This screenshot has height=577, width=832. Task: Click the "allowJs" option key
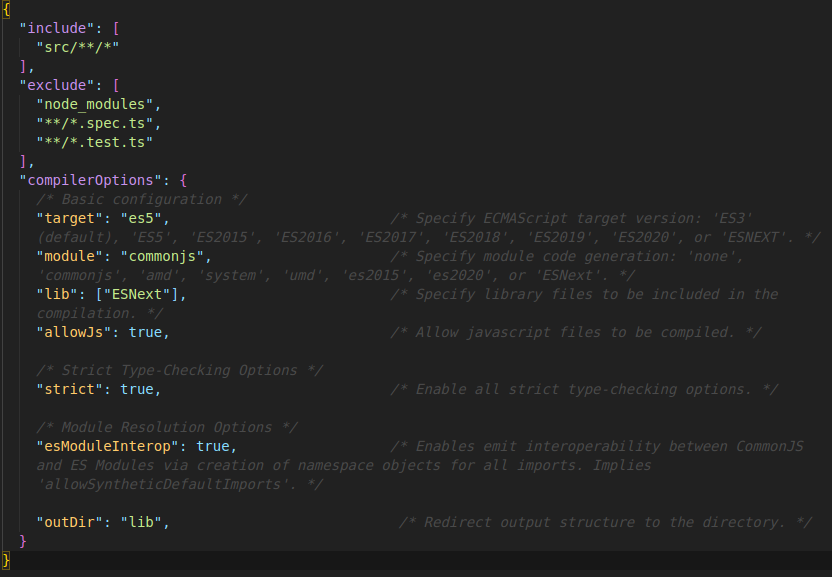tap(73, 332)
